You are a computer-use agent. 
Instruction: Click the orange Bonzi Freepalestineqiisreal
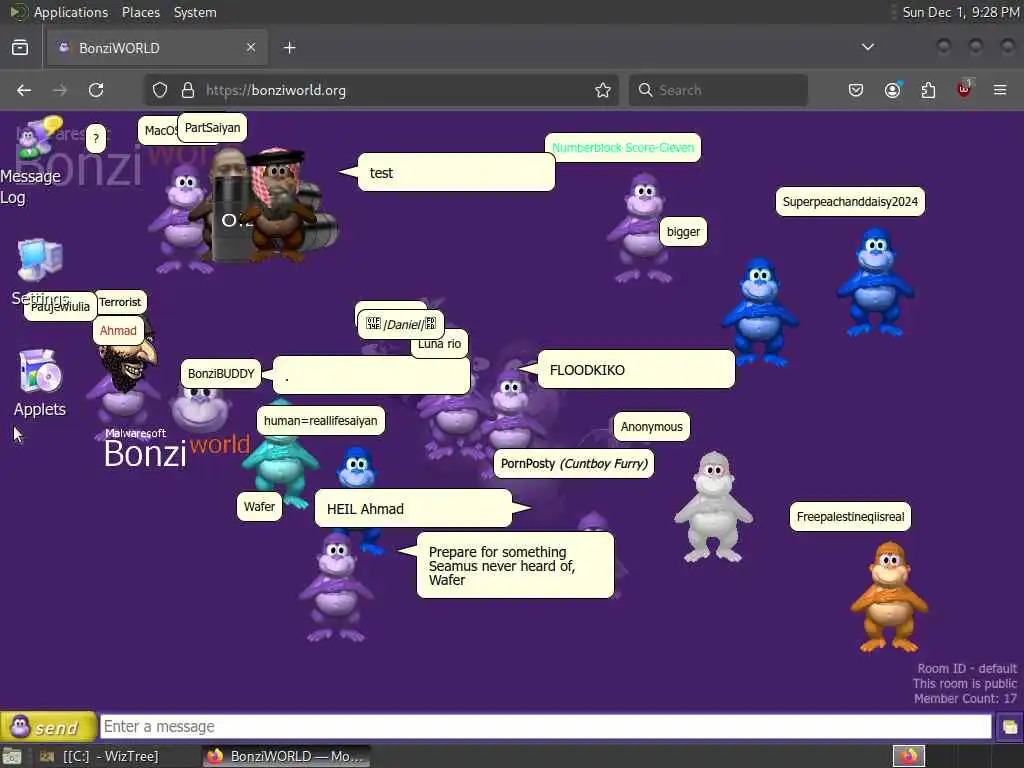(x=889, y=596)
